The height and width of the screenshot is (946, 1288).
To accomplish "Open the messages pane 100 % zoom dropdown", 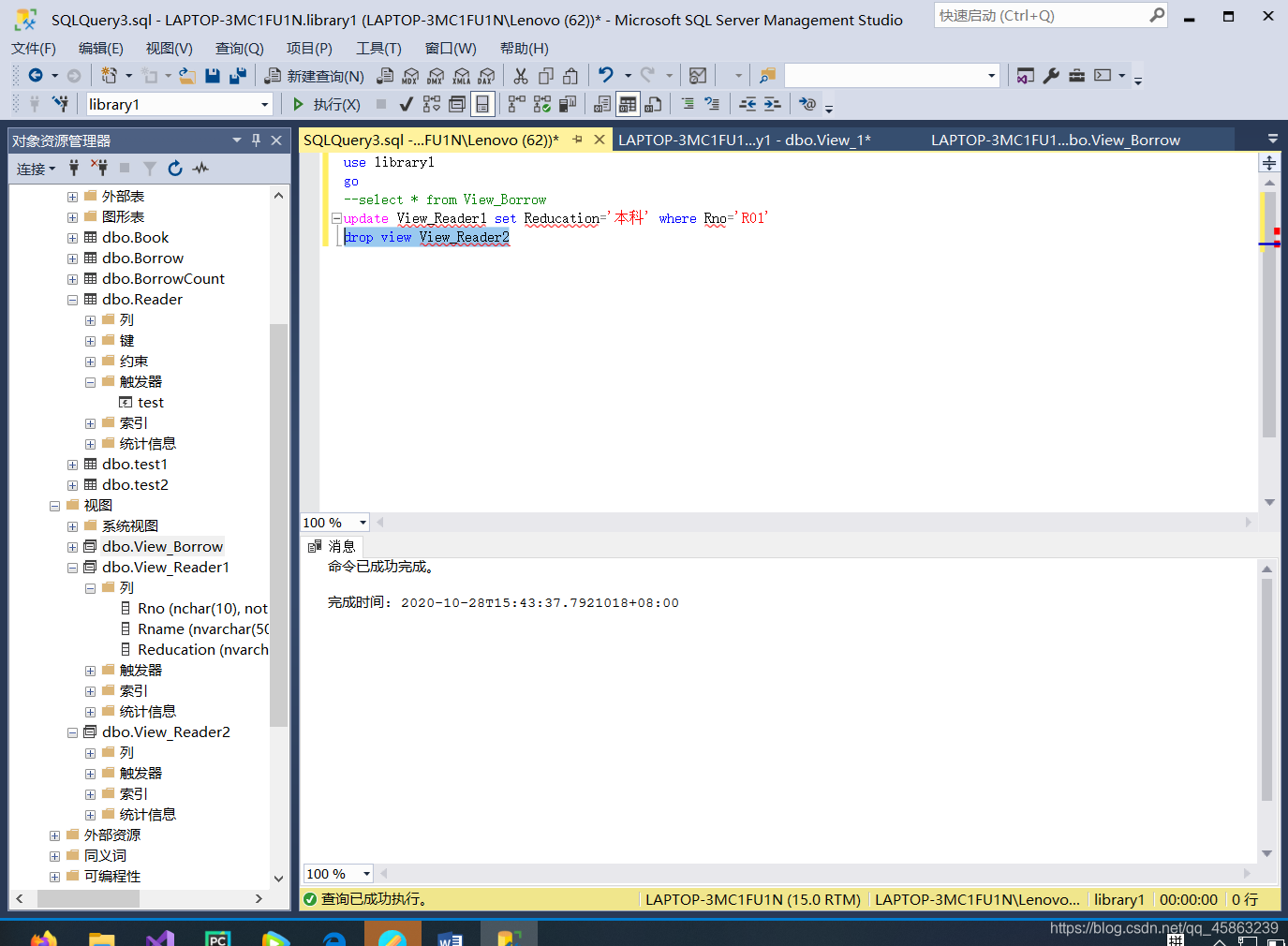I will click(366, 874).
